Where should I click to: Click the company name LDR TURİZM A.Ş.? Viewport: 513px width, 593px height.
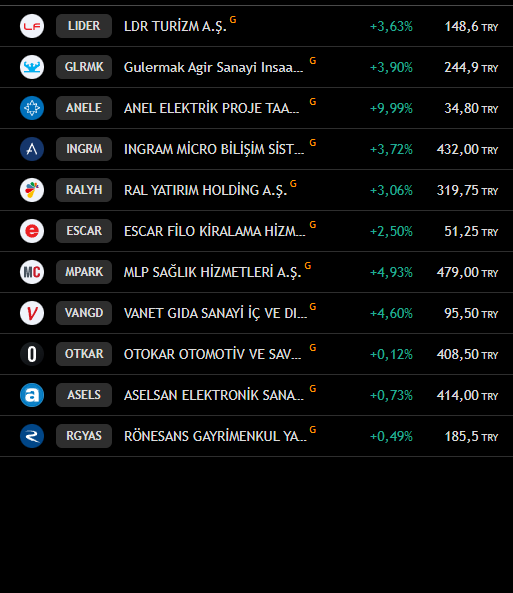point(175,26)
